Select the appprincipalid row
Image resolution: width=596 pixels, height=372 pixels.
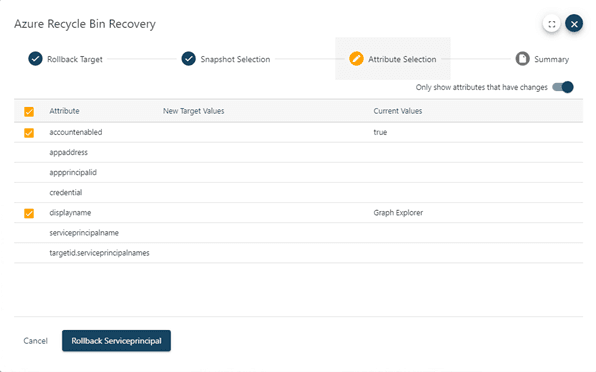[x=298, y=173]
